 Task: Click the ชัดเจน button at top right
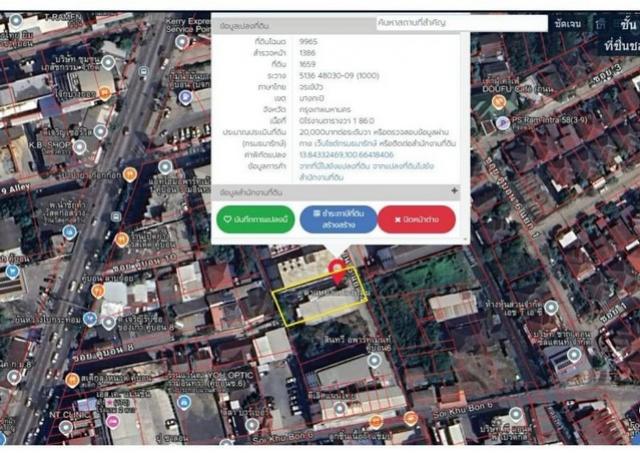tap(567, 24)
